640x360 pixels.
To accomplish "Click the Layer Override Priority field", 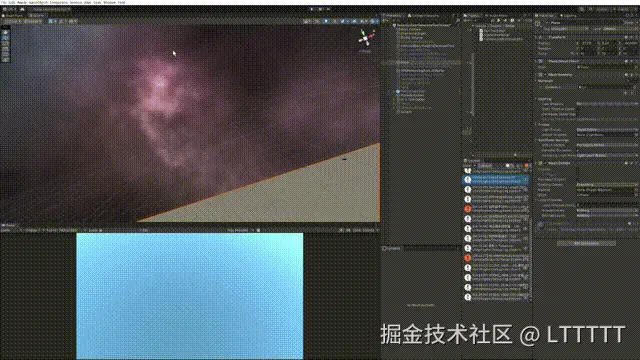I will (x=607, y=205).
